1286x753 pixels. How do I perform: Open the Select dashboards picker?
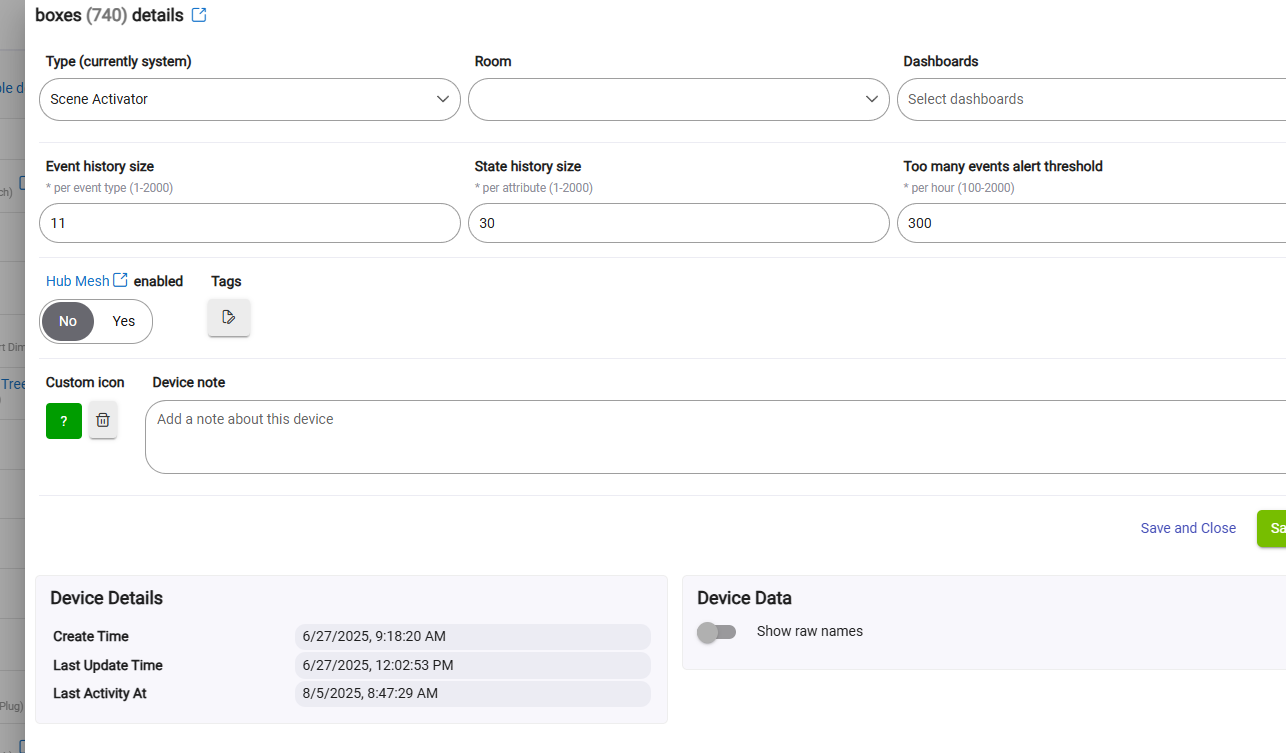coord(1090,99)
